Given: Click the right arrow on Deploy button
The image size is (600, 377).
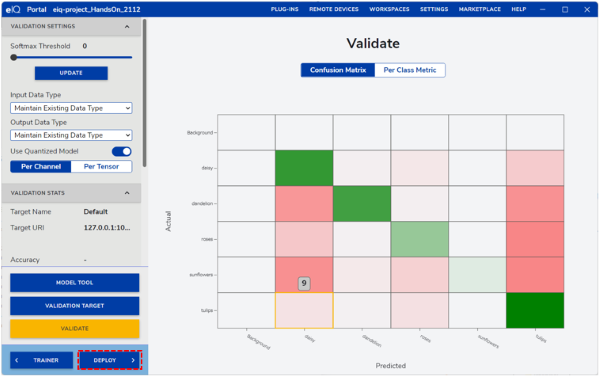Looking at the screenshot, I should coord(133,360).
